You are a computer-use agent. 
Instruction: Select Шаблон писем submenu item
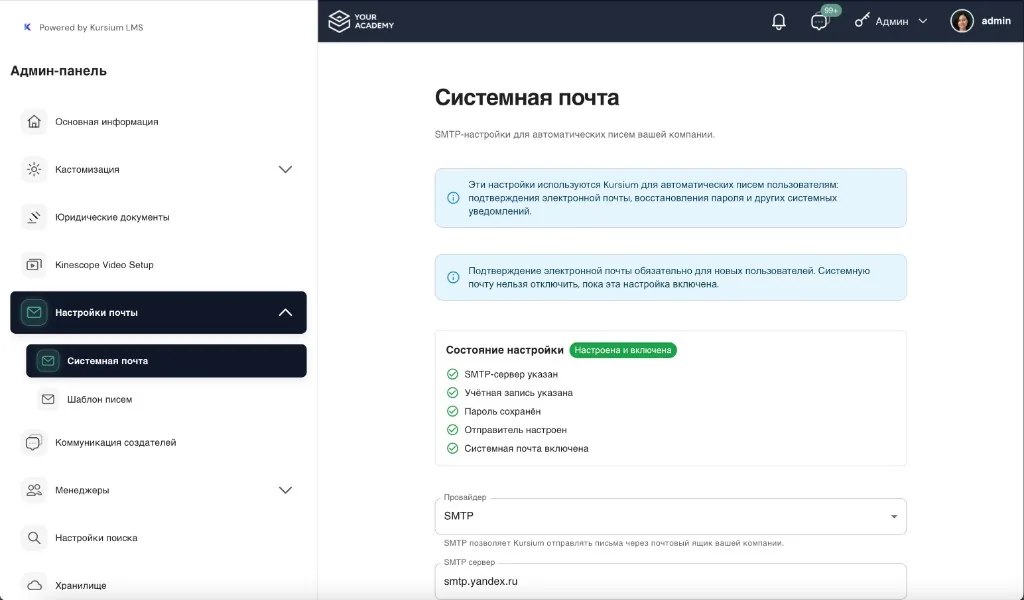[166, 399]
